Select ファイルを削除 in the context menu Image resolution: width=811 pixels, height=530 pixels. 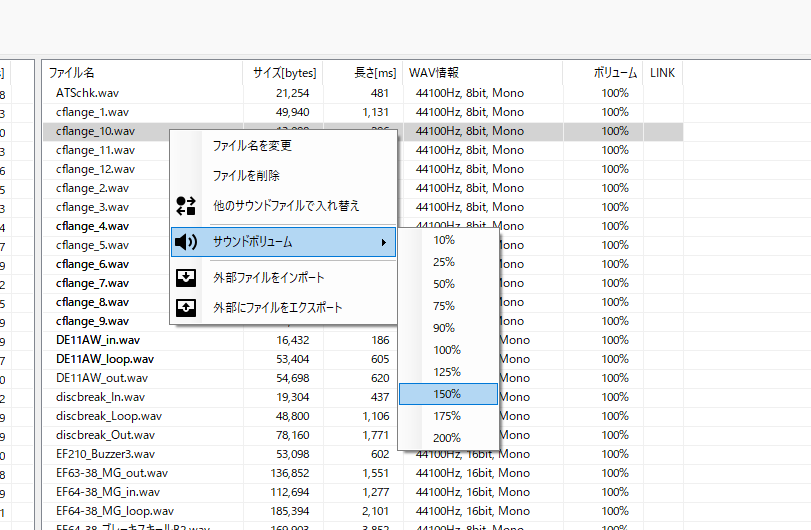[246, 176]
